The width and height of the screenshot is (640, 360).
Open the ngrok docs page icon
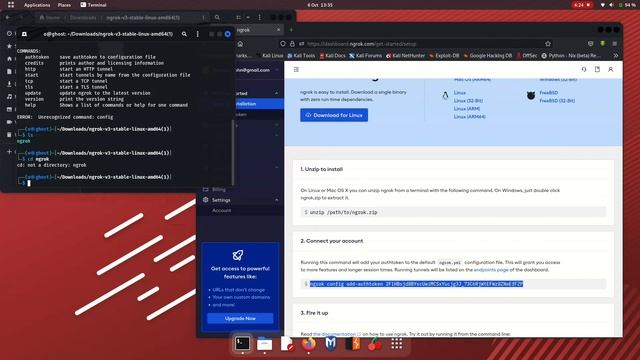(597, 69)
